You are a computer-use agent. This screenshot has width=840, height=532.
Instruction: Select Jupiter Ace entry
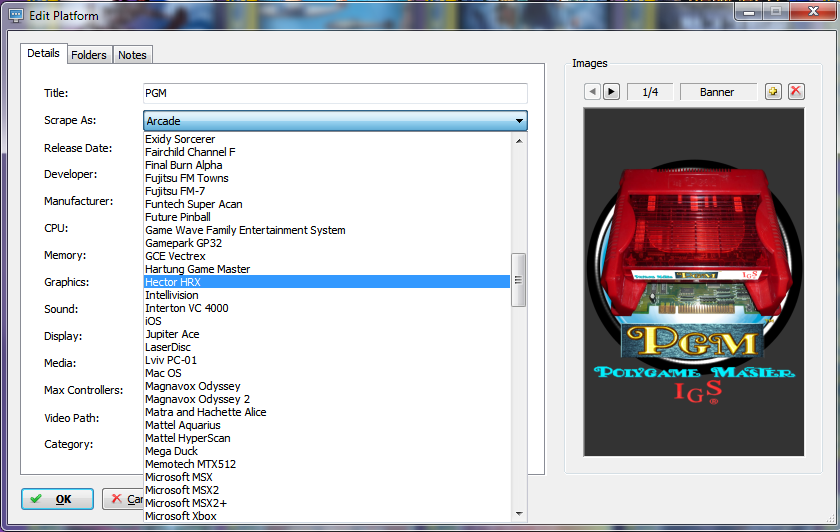pos(327,334)
